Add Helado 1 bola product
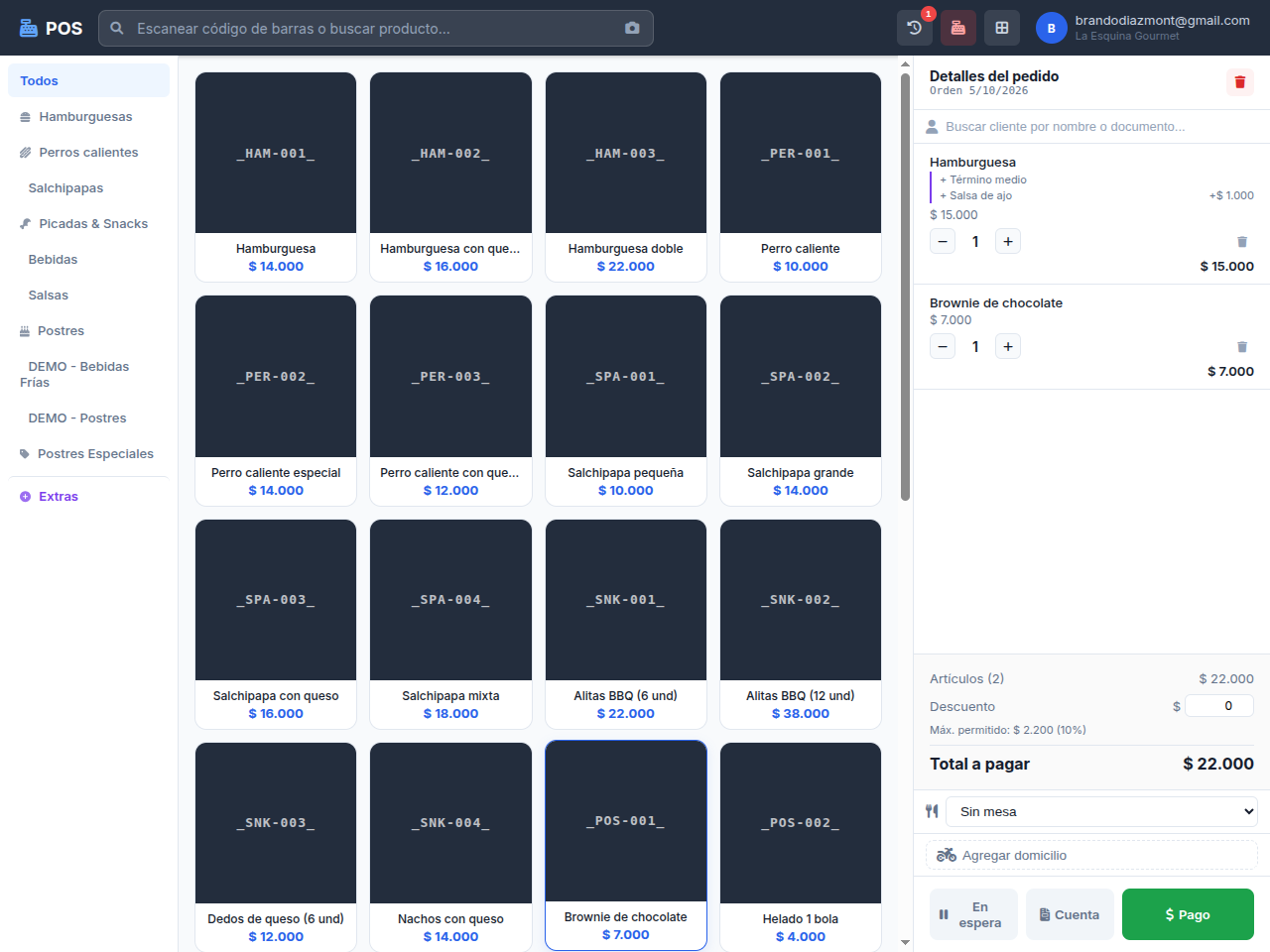 coord(801,847)
